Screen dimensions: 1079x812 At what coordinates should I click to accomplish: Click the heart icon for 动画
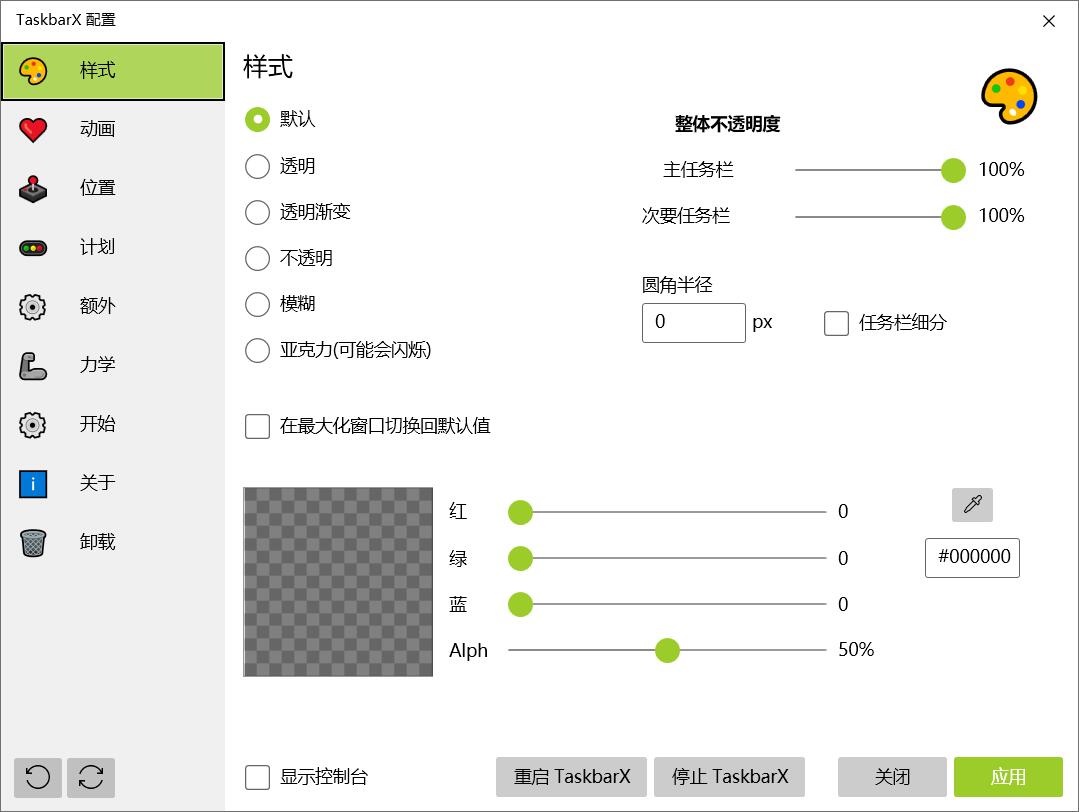click(x=33, y=129)
